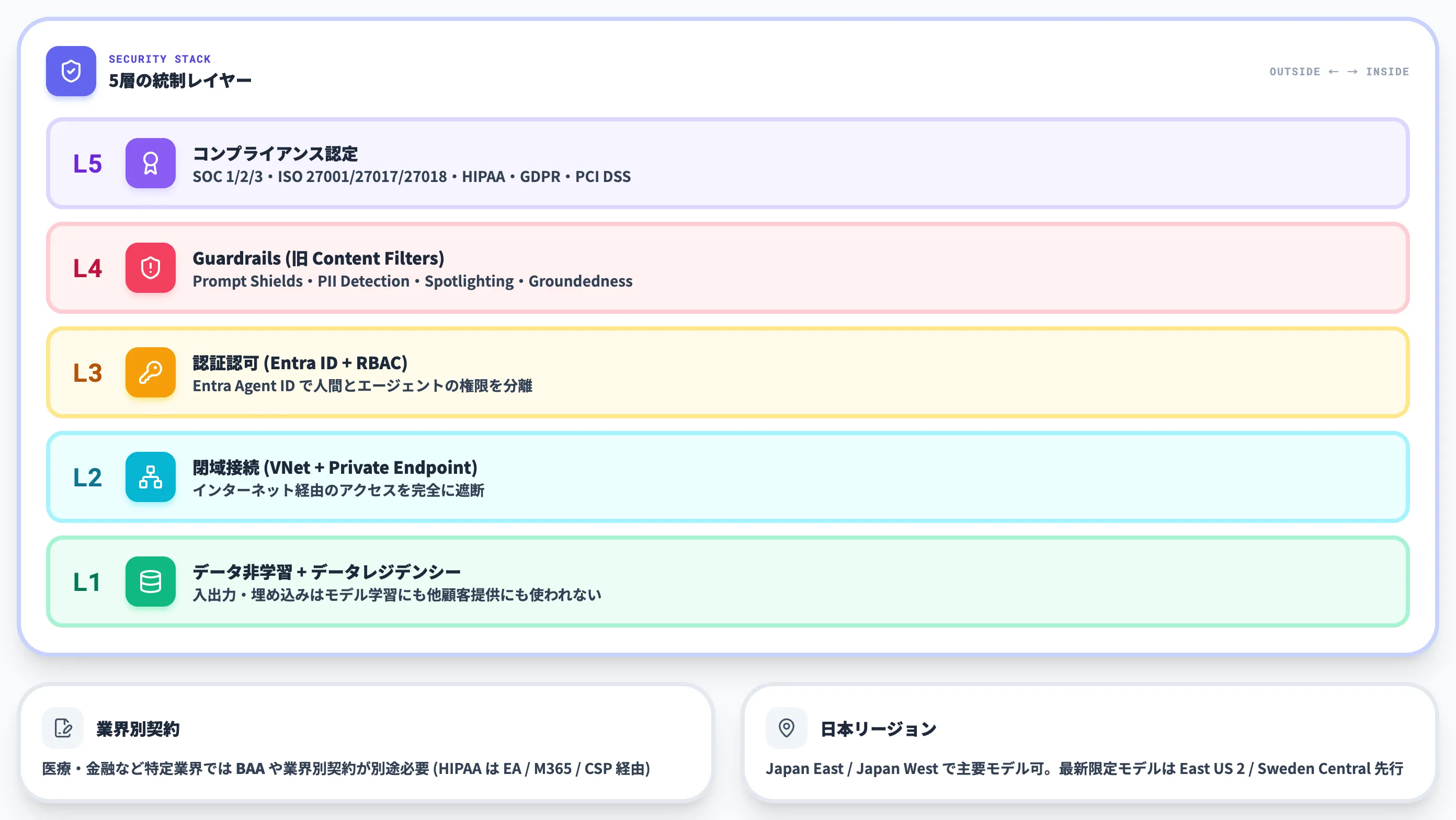This screenshot has width=1456, height=820.
Task: Click the 入出力・埋め込み description line
Action: click(397, 595)
